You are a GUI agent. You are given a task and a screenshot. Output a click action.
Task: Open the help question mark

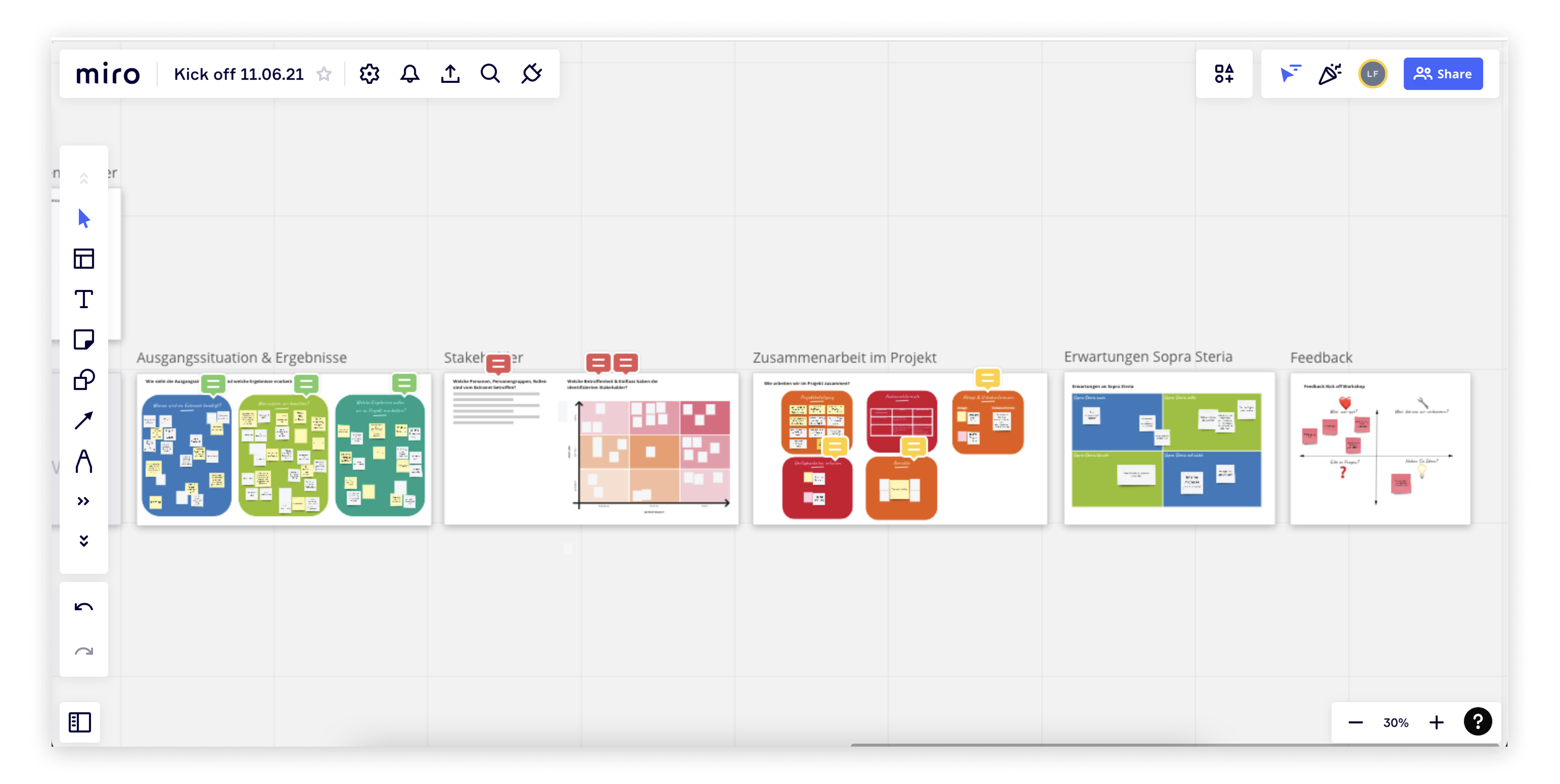(1478, 721)
